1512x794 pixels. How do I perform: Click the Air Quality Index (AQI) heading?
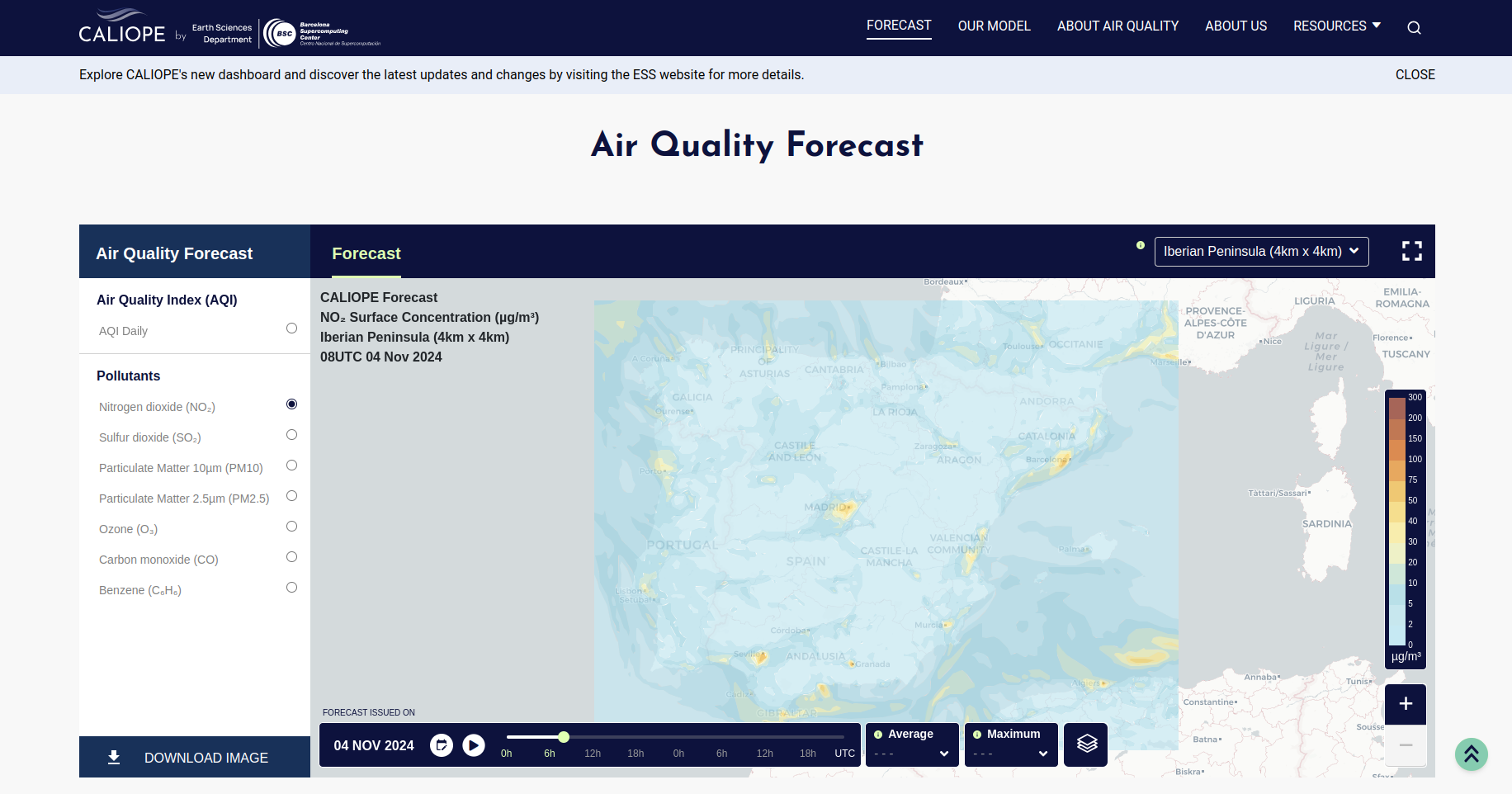(167, 300)
